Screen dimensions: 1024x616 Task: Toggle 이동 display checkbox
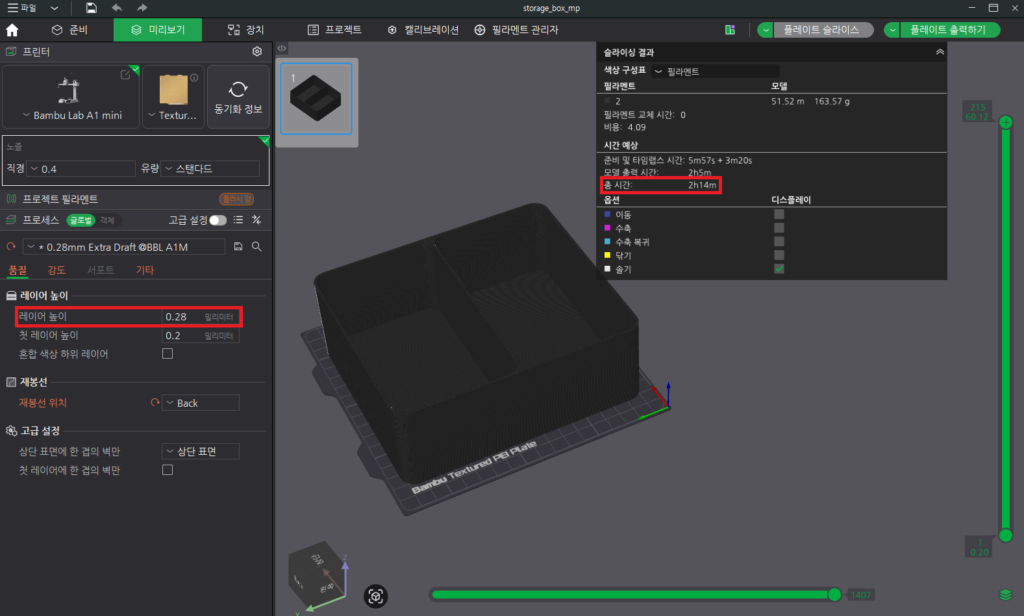(x=779, y=214)
